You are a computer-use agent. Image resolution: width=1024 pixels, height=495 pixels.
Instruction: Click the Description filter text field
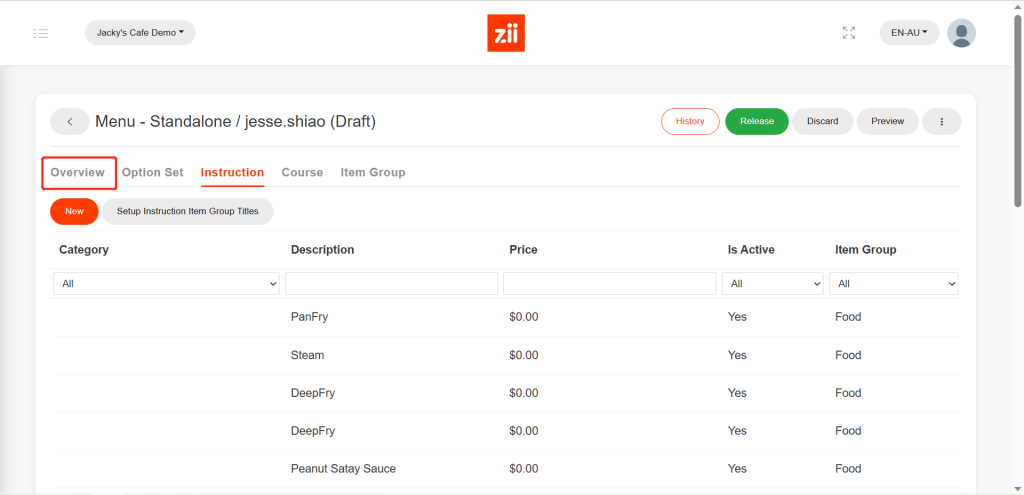(391, 284)
